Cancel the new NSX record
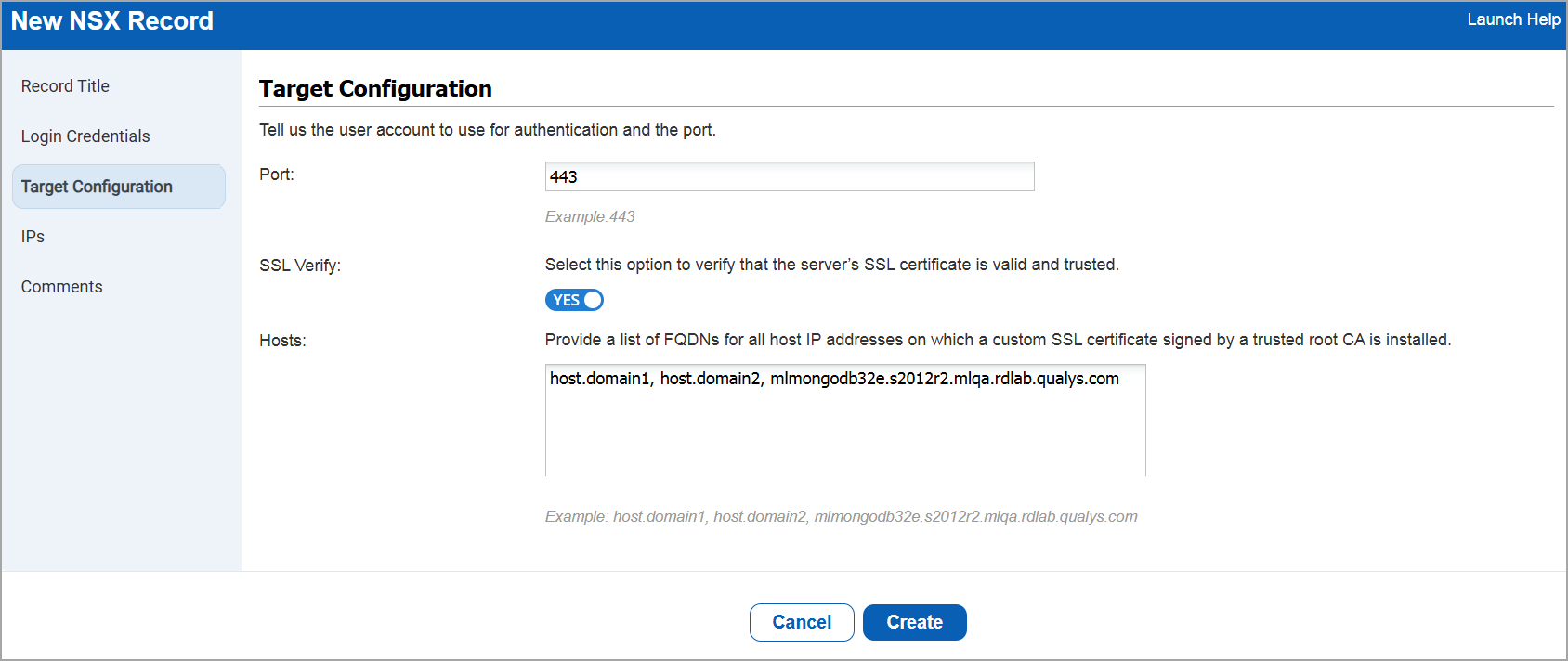1568x661 pixels. point(802,622)
